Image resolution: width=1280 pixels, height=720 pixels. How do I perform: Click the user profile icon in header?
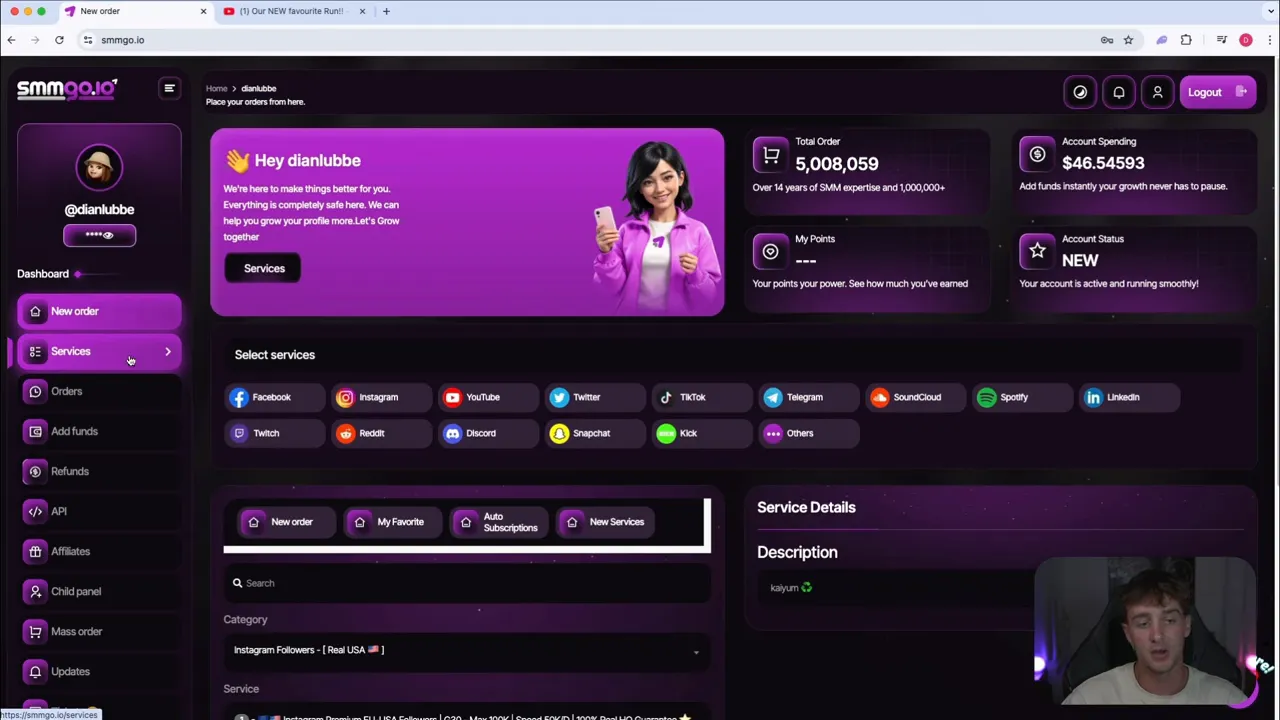pyautogui.click(x=1157, y=92)
